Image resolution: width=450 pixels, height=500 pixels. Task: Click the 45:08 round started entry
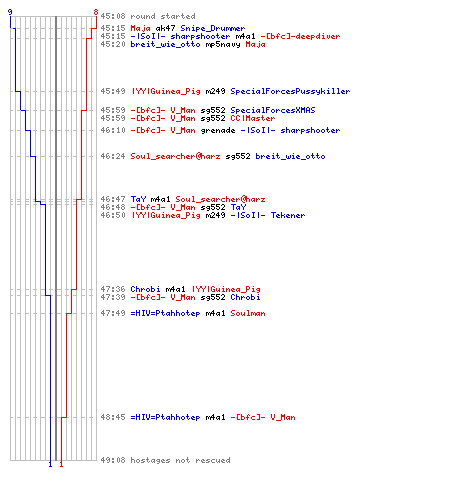(148, 16)
